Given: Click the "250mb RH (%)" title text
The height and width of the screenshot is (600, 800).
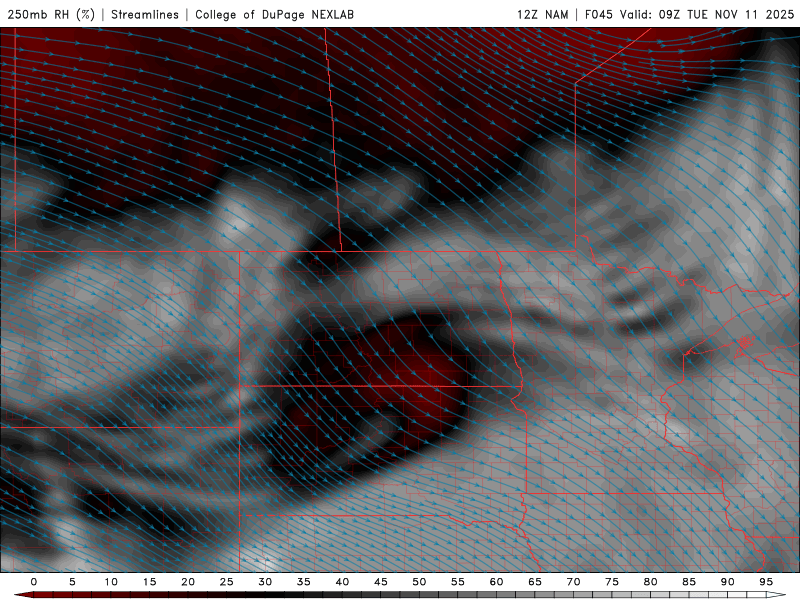Looking at the screenshot, I should [x=51, y=14].
